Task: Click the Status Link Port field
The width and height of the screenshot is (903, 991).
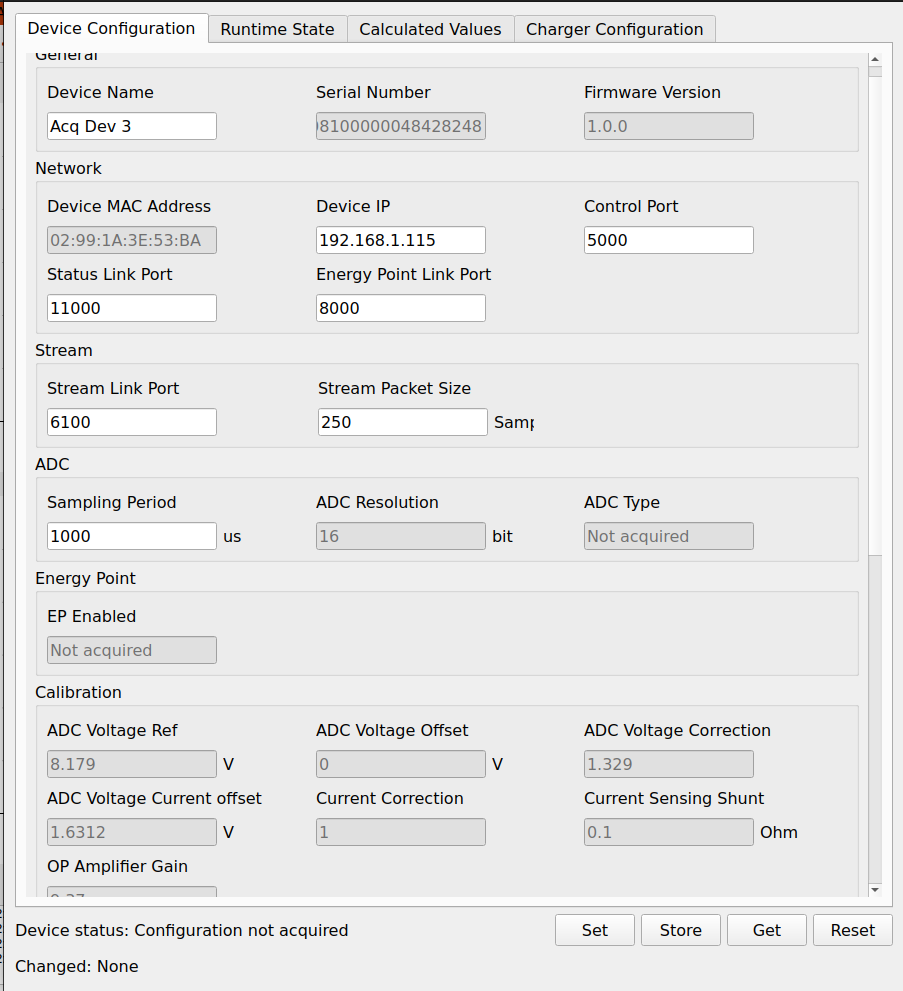Action: tap(132, 308)
